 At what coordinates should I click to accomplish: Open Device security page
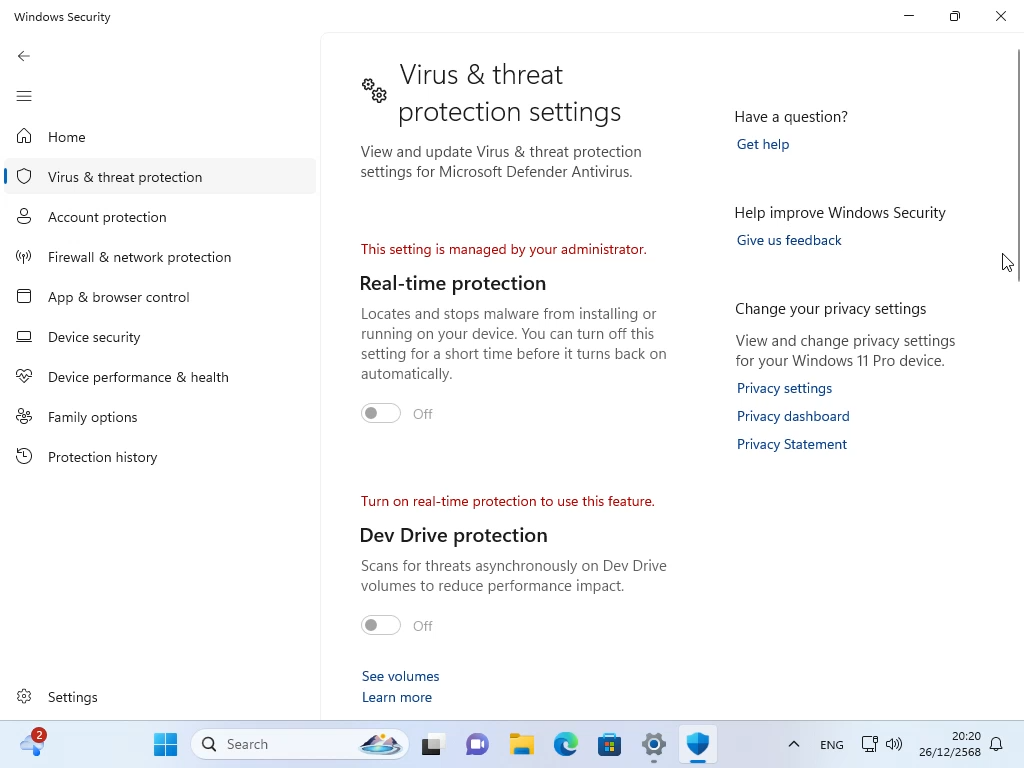pos(94,337)
